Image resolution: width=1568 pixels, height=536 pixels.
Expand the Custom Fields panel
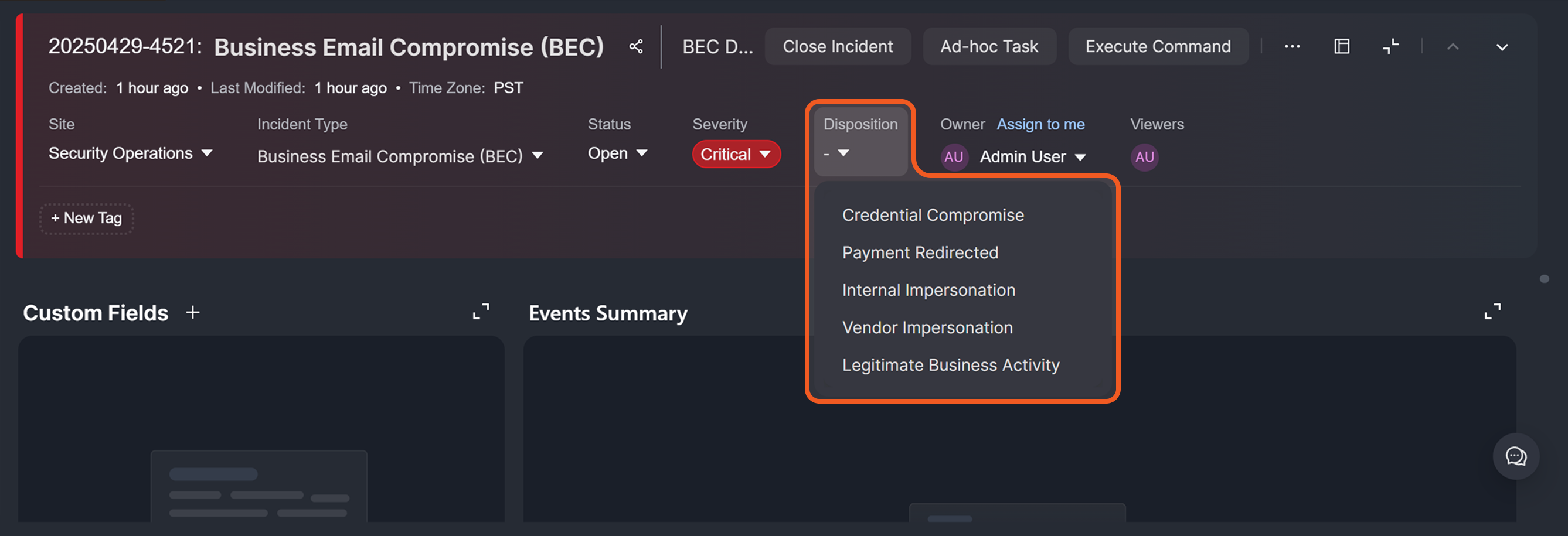[481, 312]
